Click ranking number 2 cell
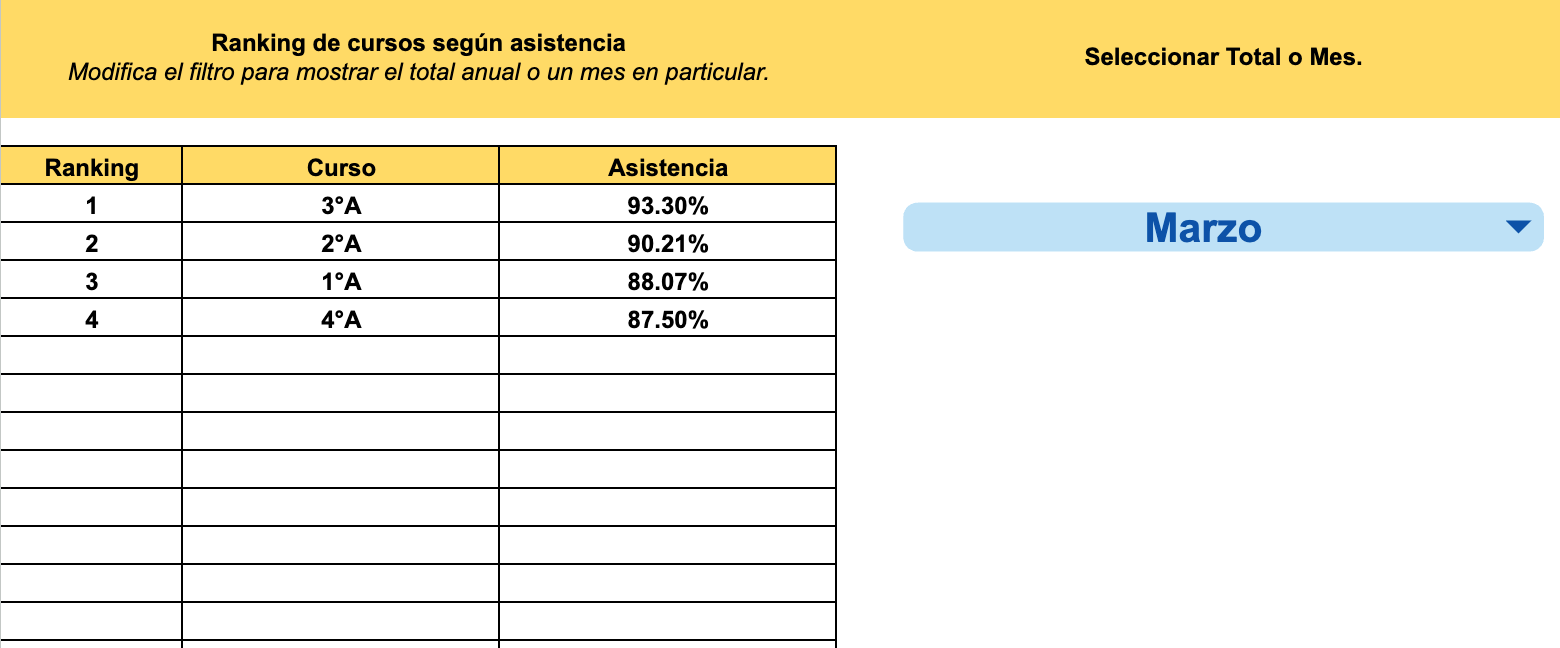 point(92,244)
